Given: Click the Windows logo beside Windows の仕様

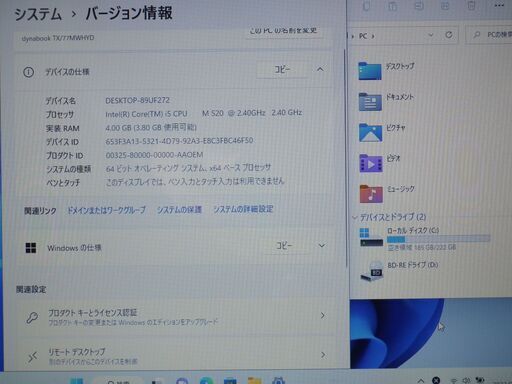Looking at the screenshot, I should tap(31, 248).
